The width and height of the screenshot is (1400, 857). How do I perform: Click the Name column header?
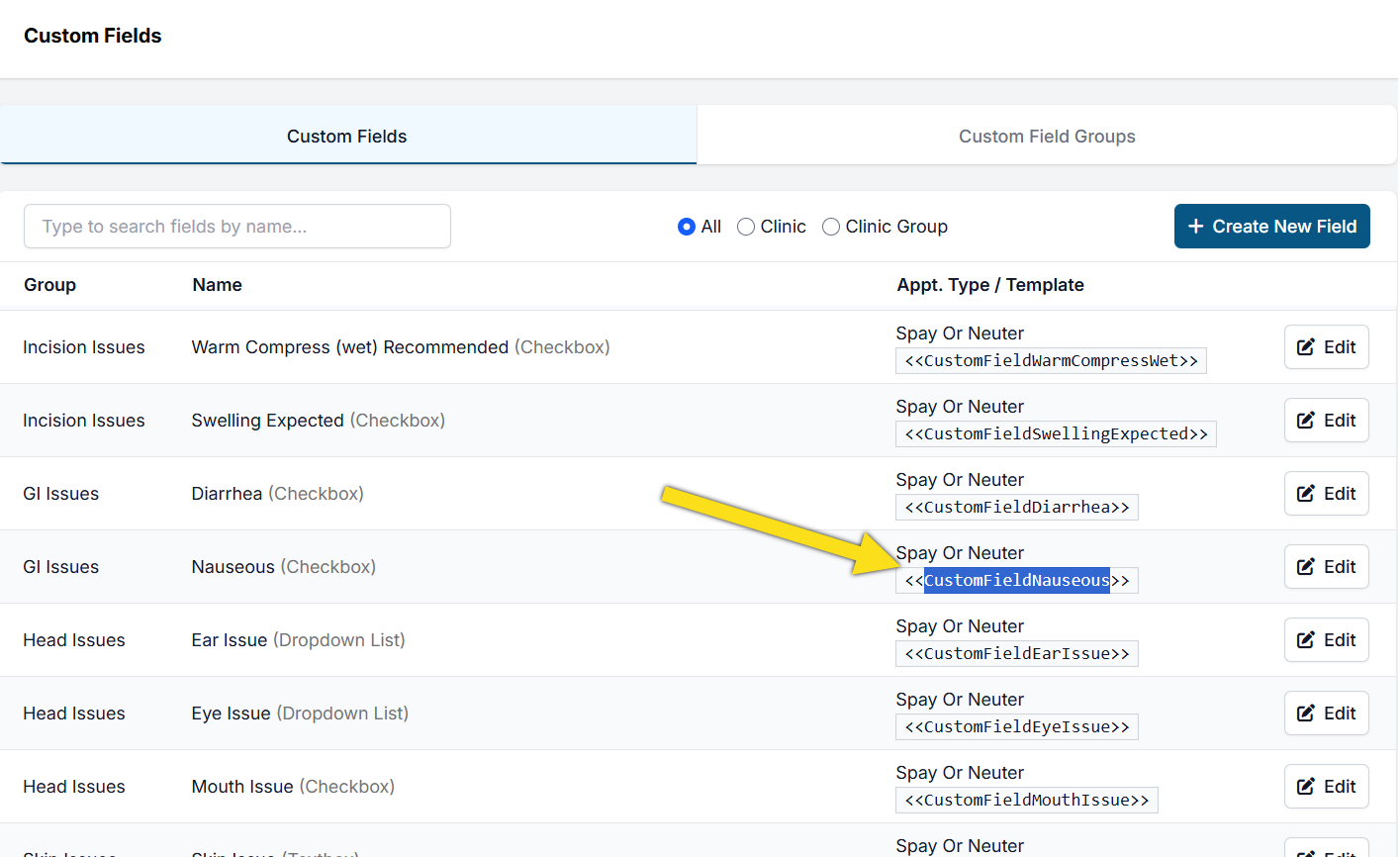pos(218,285)
